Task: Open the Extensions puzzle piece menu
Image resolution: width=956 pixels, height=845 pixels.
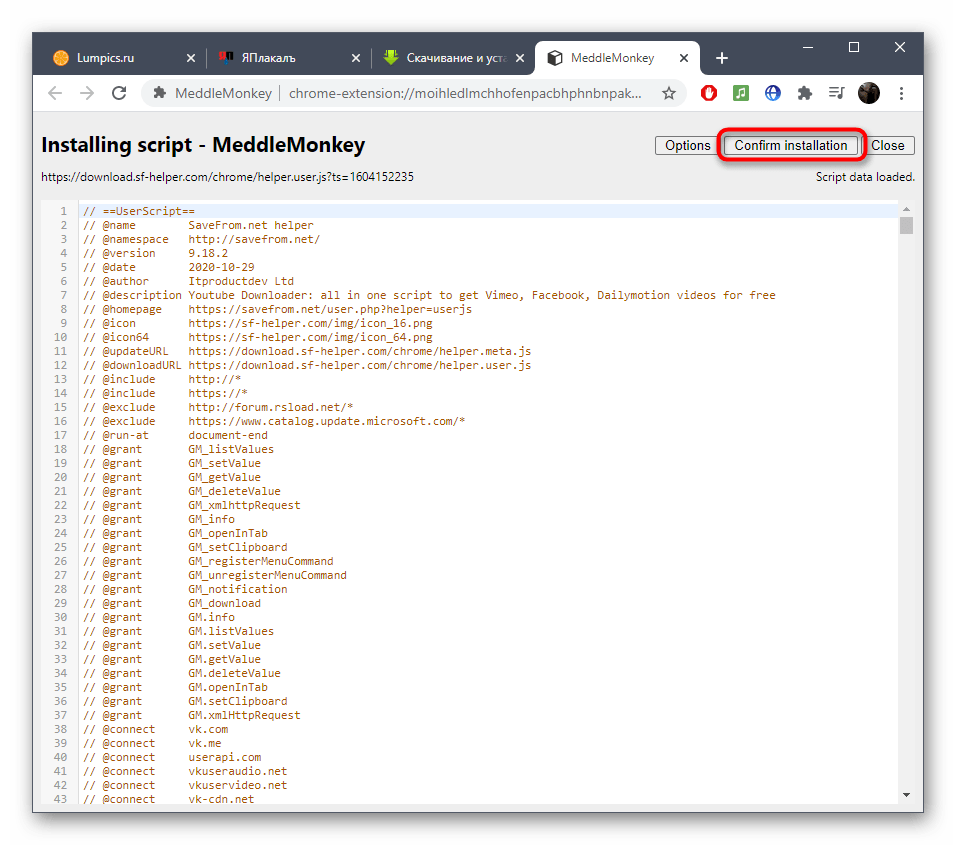Action: coord(805,93)
